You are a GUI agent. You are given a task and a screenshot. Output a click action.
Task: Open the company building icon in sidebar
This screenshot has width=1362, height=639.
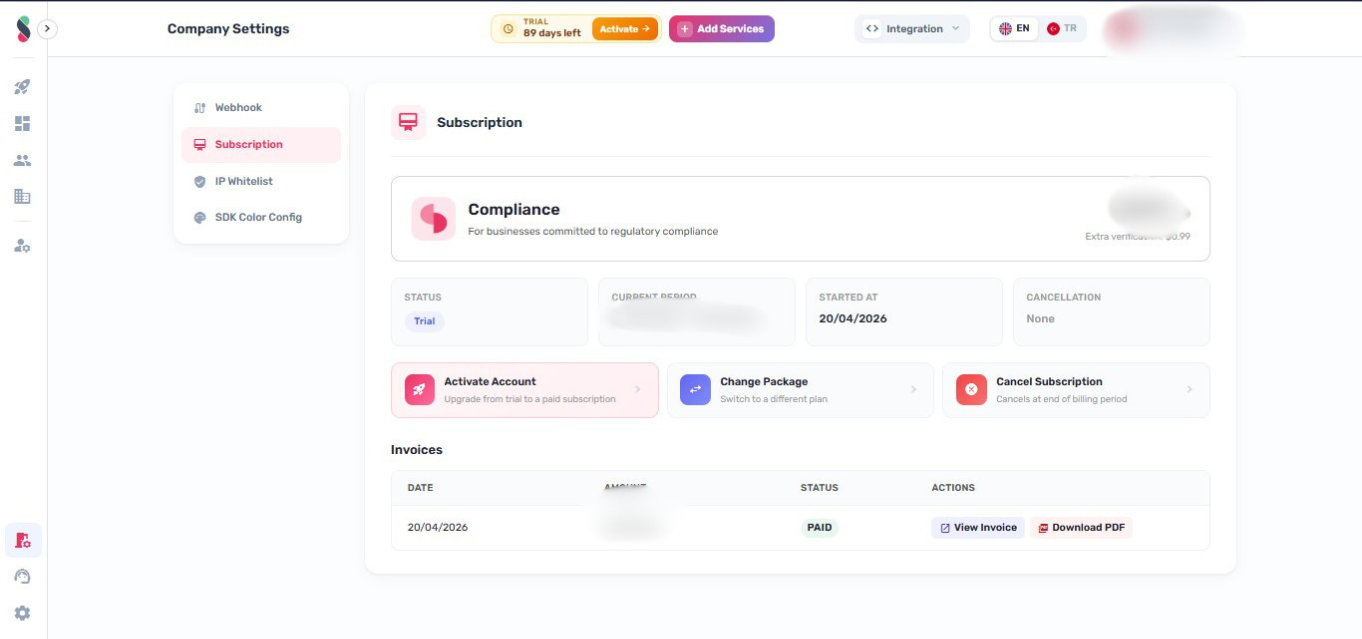pos(22,196)
